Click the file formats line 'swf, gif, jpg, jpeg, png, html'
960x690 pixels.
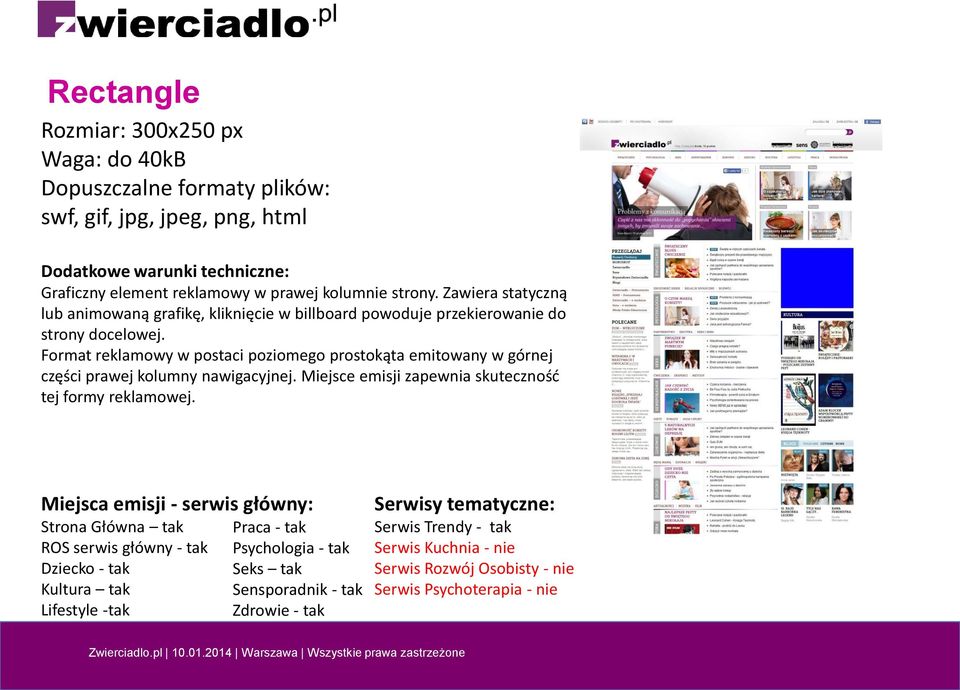(x=174, y=217)
